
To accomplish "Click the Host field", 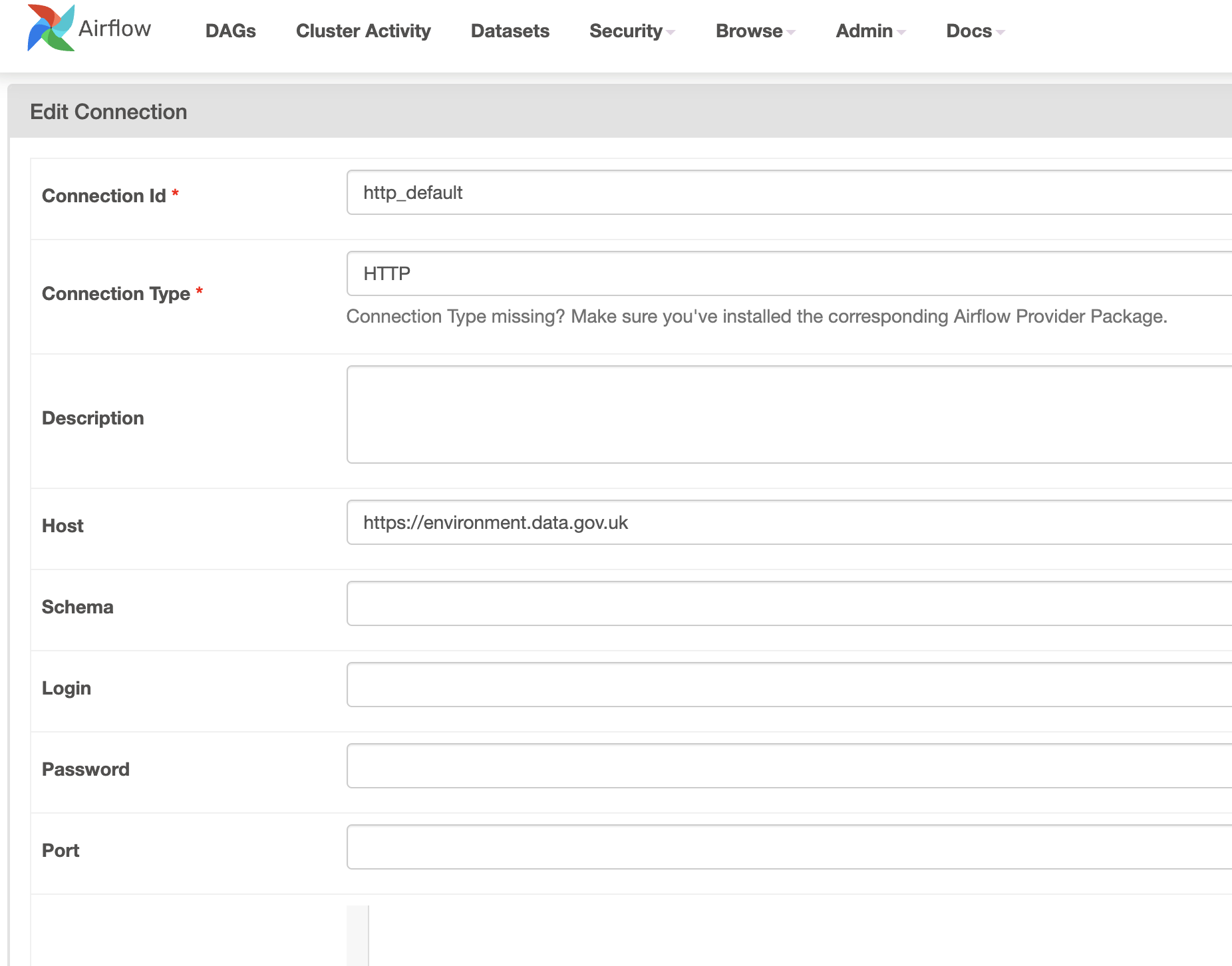I will pyautogui.click(x=789, y=522).
